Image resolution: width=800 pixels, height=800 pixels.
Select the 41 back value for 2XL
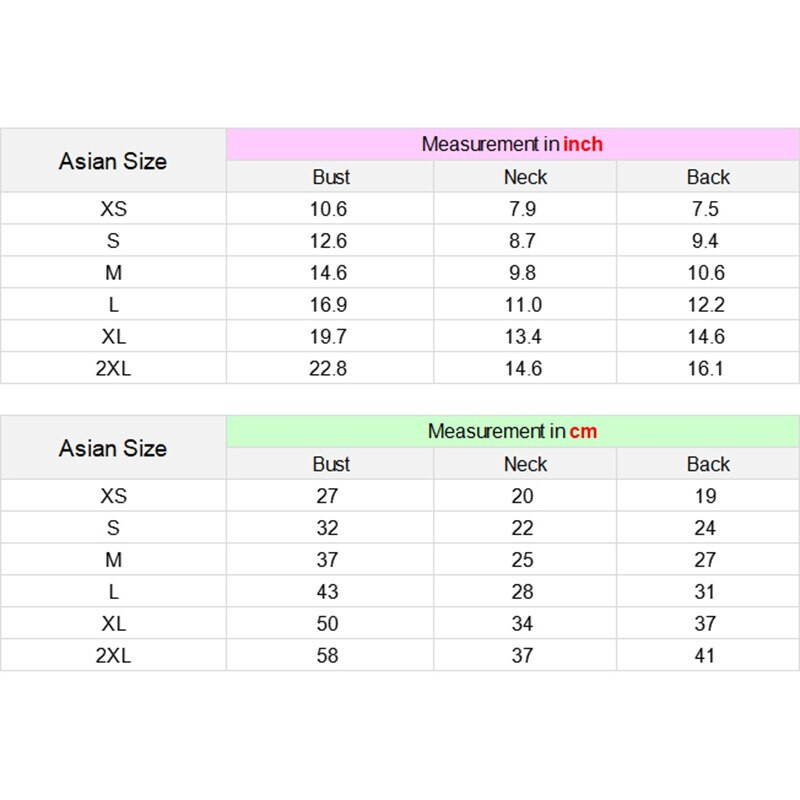point(705,656)
